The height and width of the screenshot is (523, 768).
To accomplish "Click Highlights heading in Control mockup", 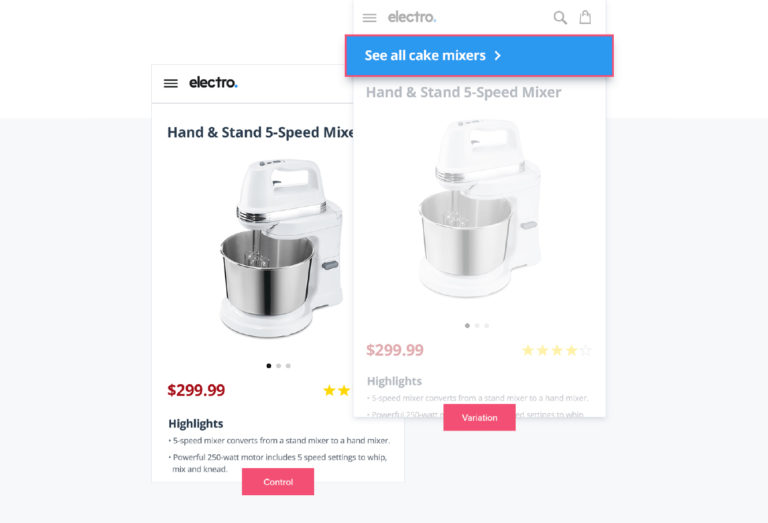I will [195, 424].
